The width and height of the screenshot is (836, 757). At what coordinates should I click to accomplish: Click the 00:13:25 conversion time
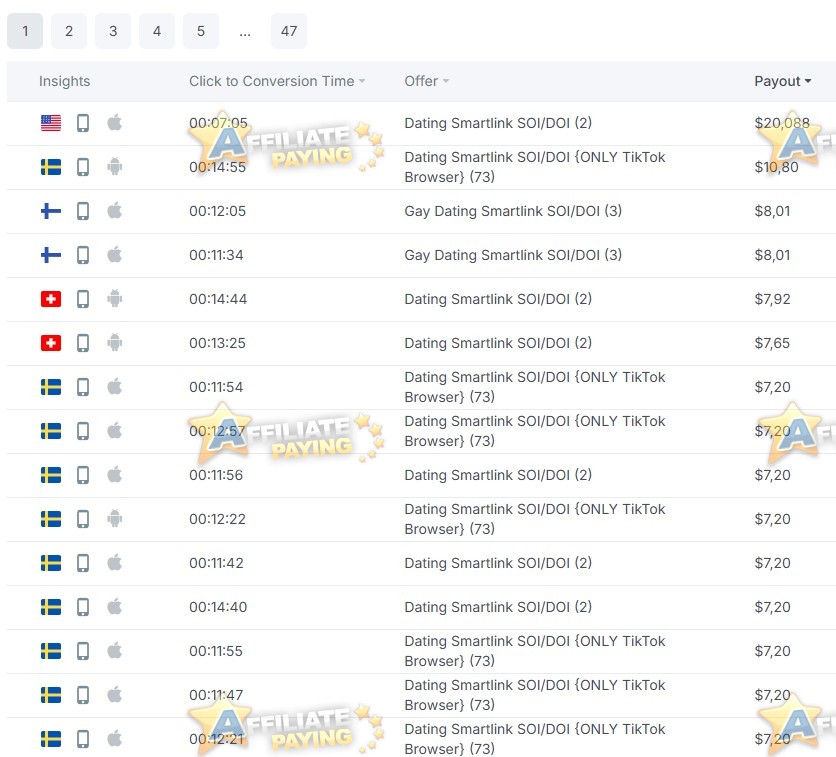(x=218, y=343)
